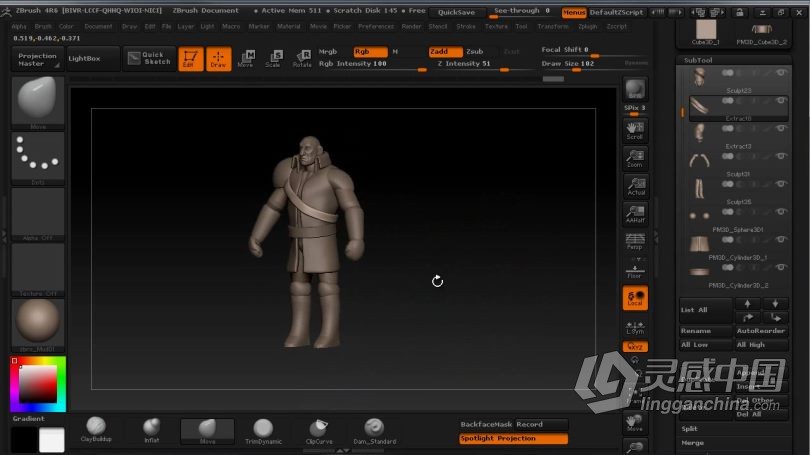Screen dimensions: 810x455
Task: Click the All Low button
Action: [x=706, y=344]
